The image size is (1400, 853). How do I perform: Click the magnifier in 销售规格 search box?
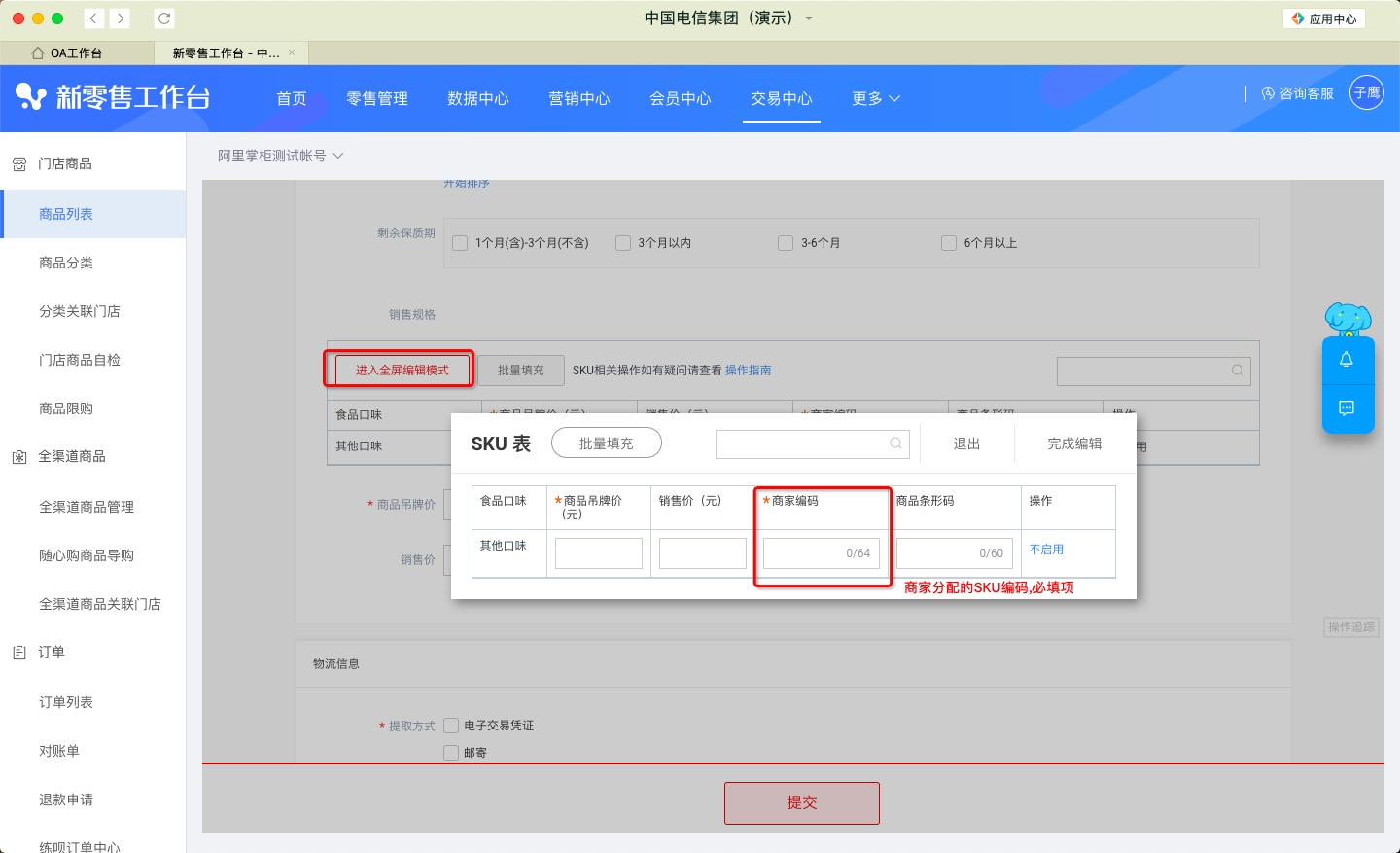tap(1237, 370)
